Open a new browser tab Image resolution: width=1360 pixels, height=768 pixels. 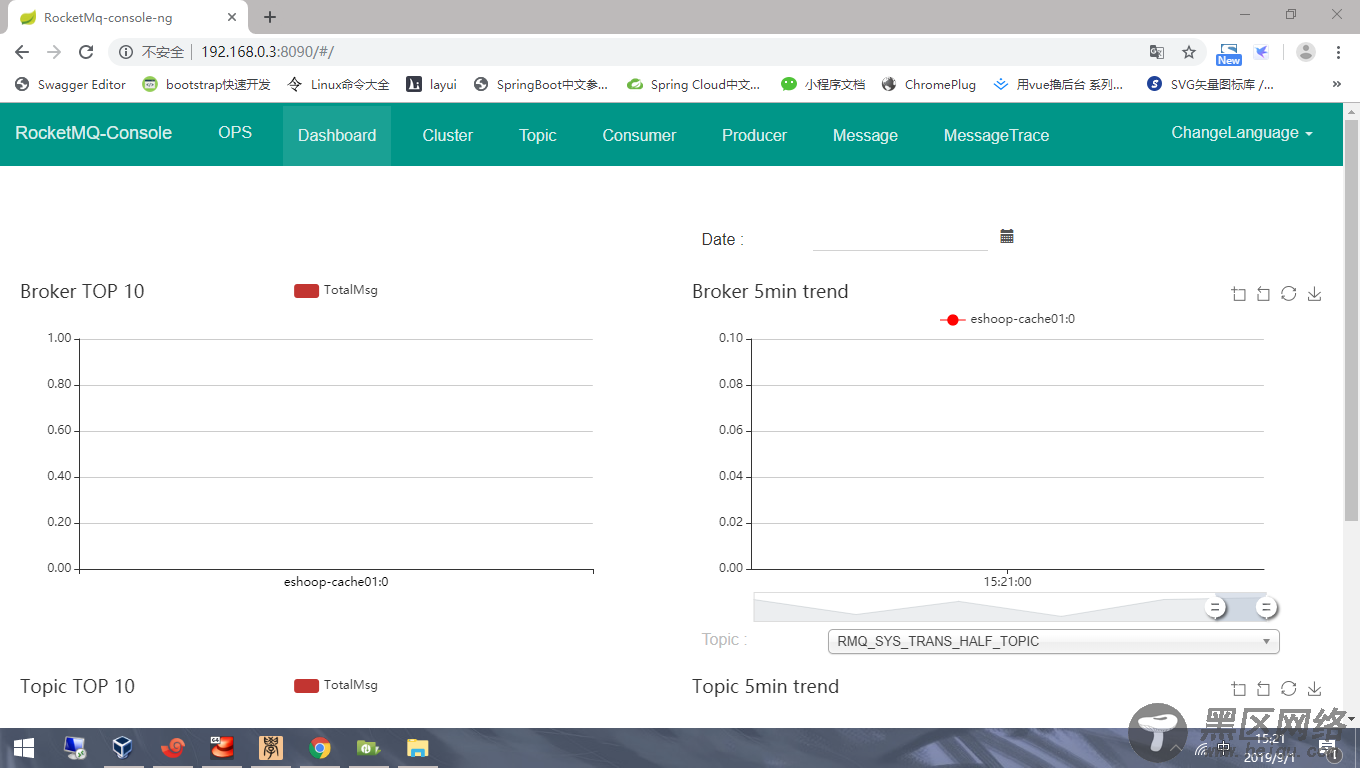point(270,17)
